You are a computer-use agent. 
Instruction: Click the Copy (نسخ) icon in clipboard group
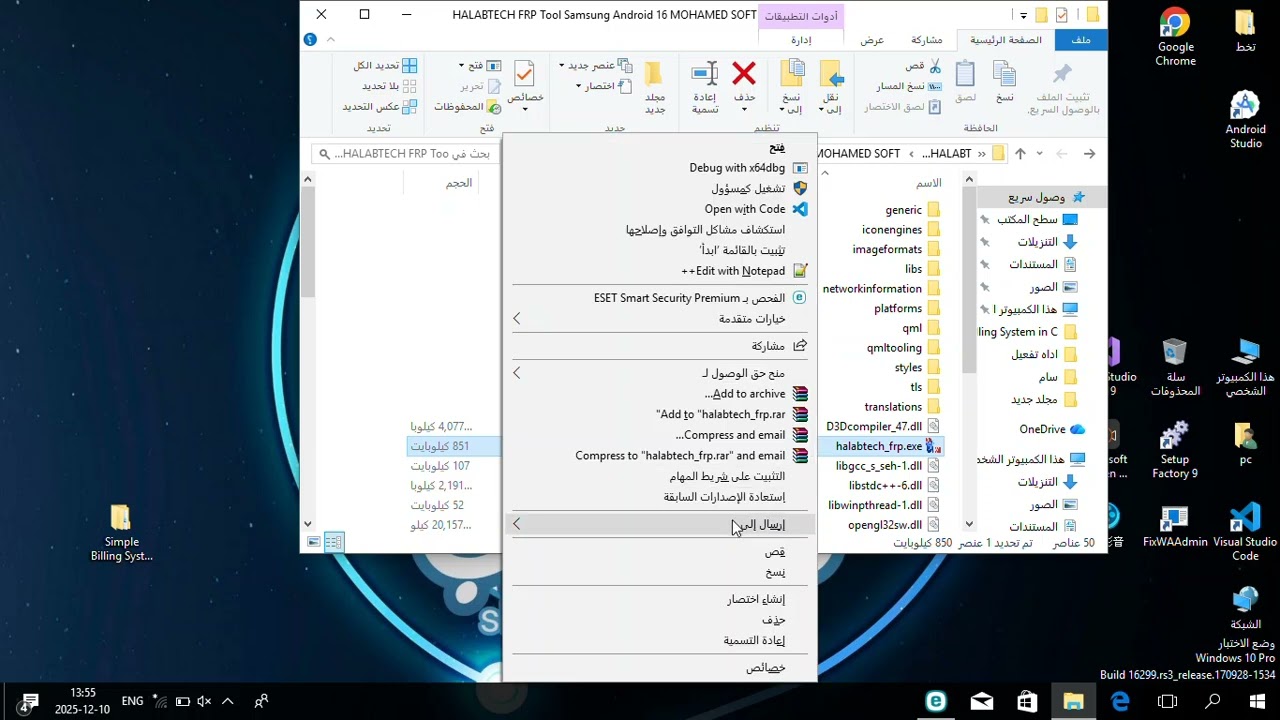tap(1004, 74)
